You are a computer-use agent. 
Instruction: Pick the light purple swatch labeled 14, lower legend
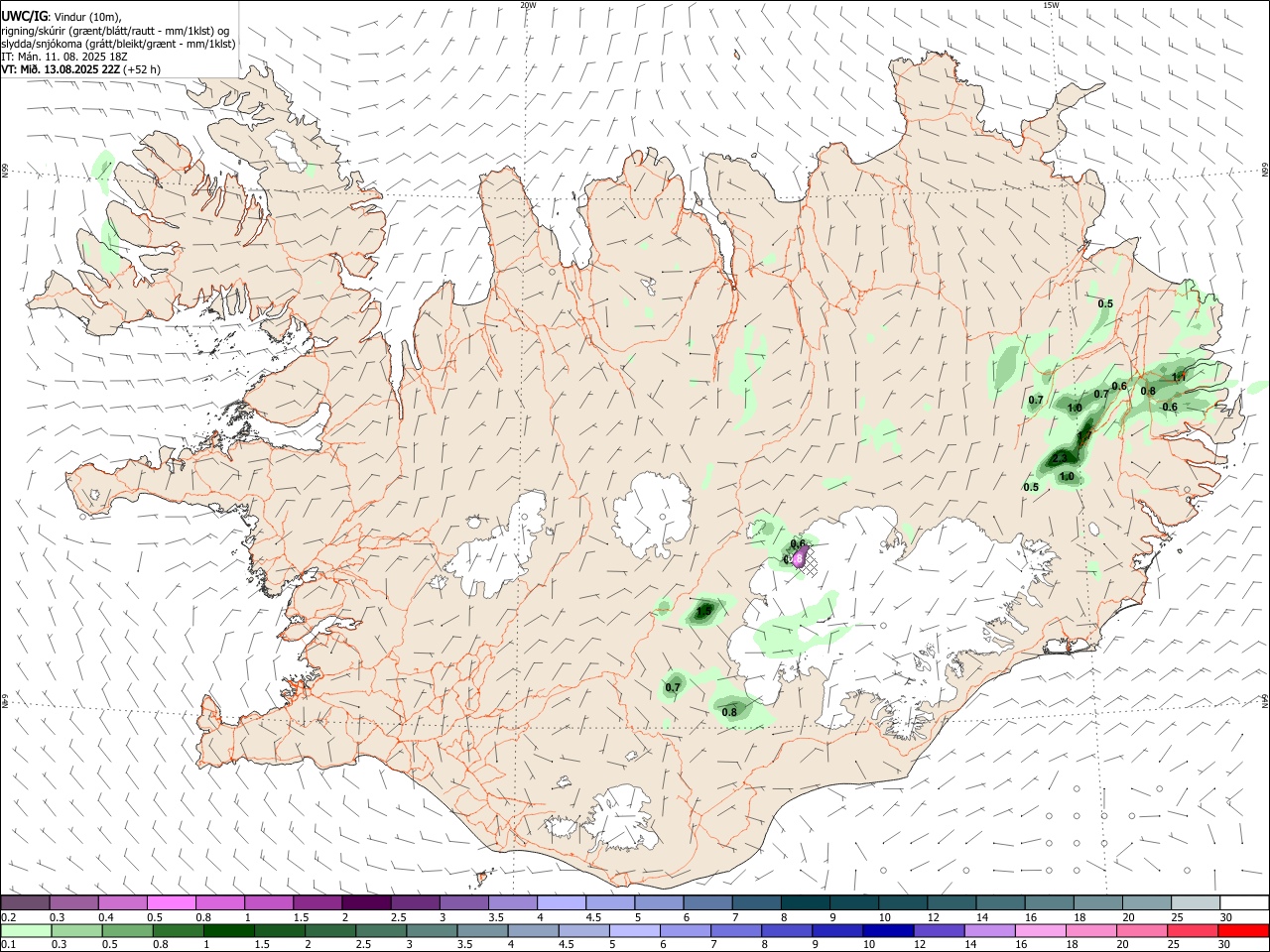click(x=989, y=930)
